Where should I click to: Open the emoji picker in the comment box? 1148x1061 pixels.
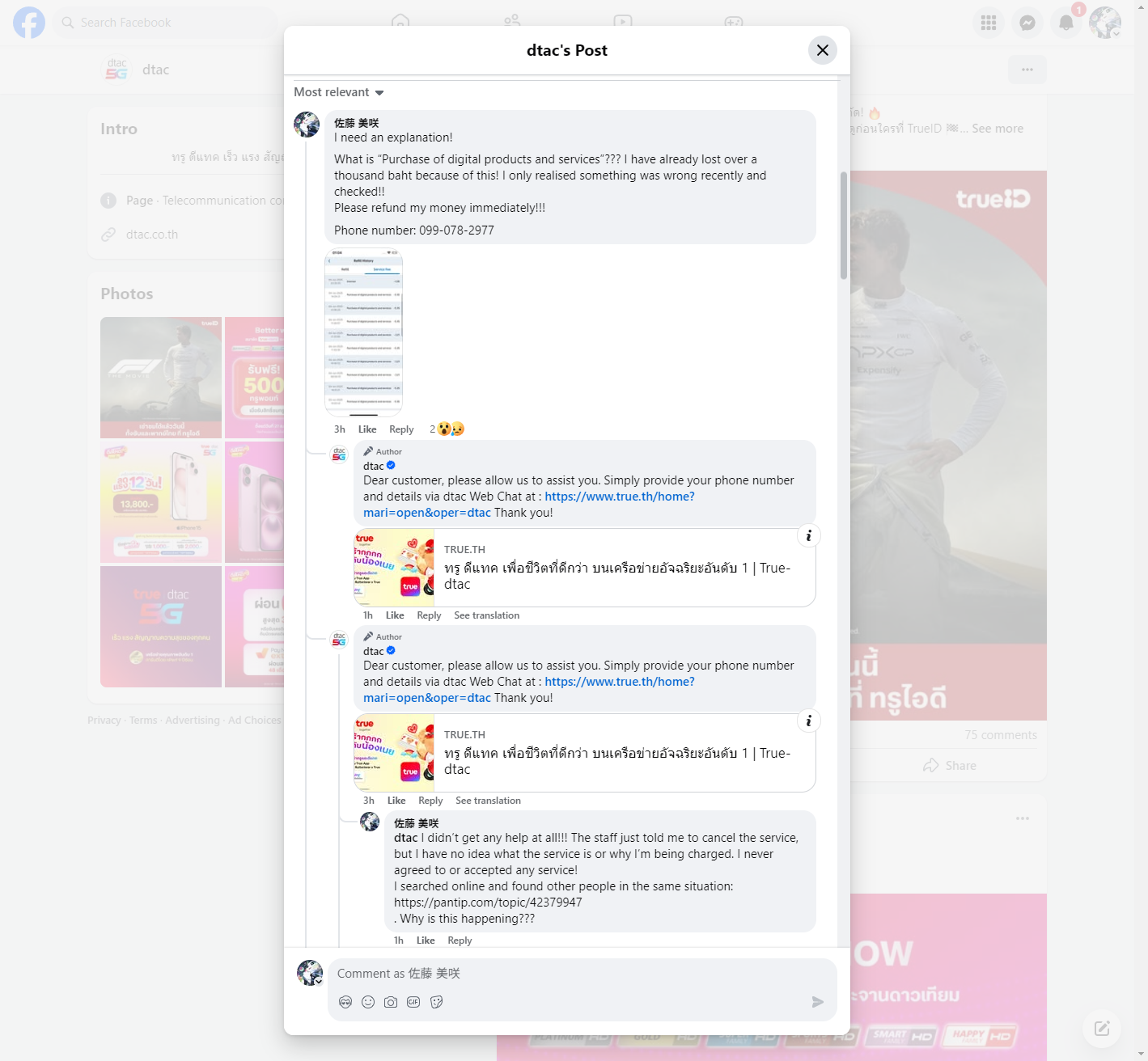[368, 1002]
